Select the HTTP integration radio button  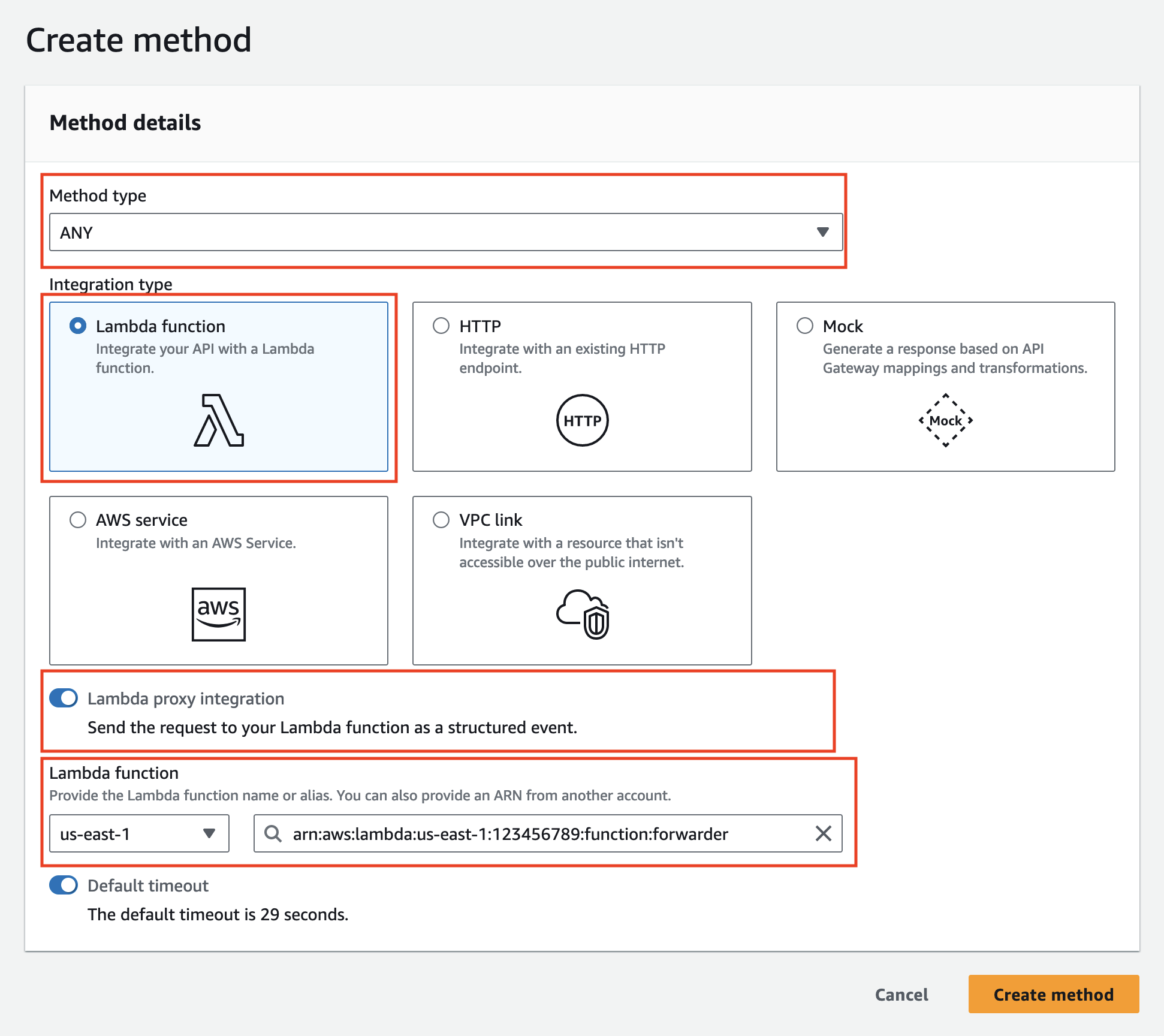[x=441, y=326]
